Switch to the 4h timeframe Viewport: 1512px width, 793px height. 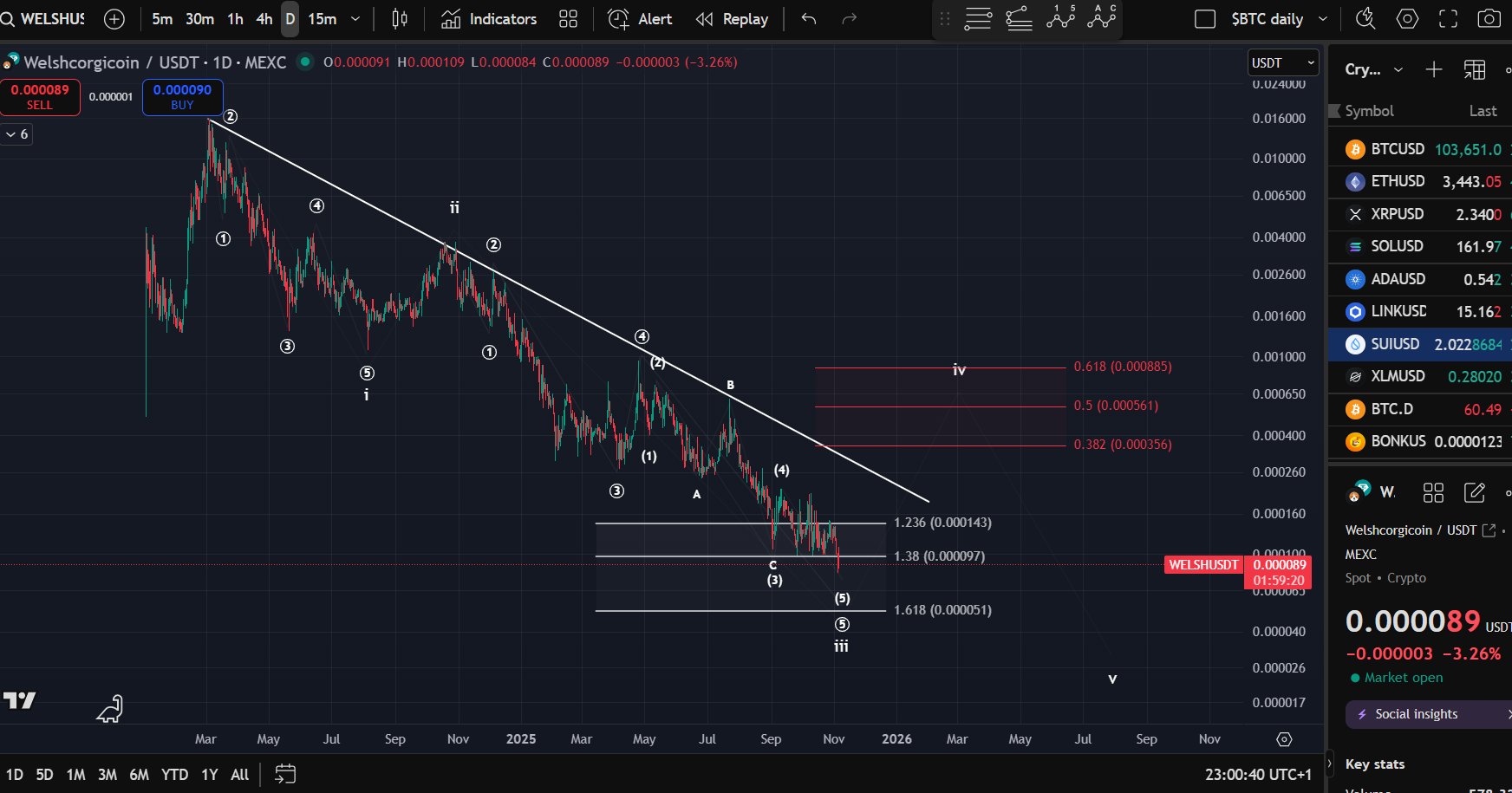[264, 19]
